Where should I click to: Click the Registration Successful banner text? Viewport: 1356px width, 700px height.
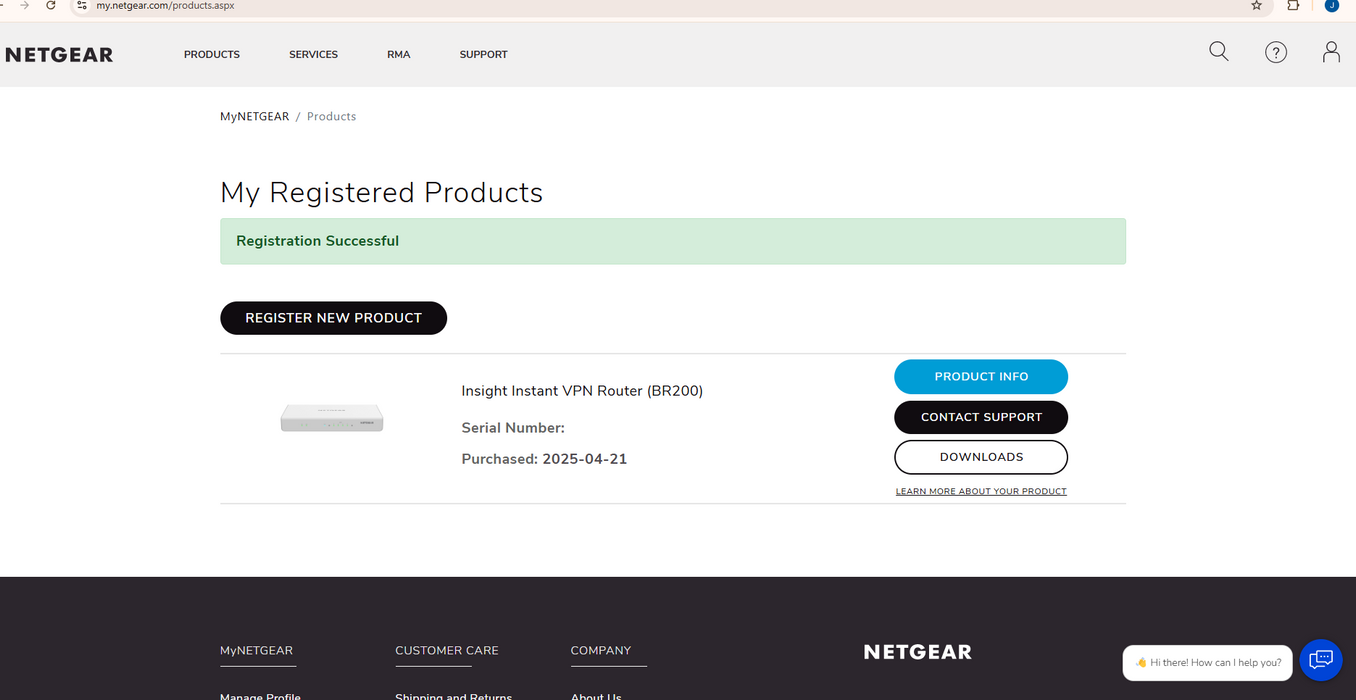pos(317,241)
